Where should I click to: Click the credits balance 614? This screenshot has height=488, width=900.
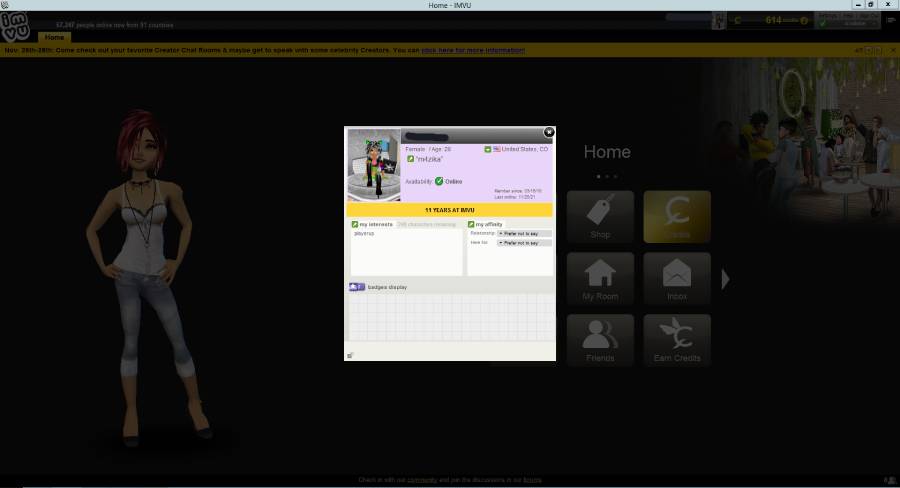click(x=773, y=20)
